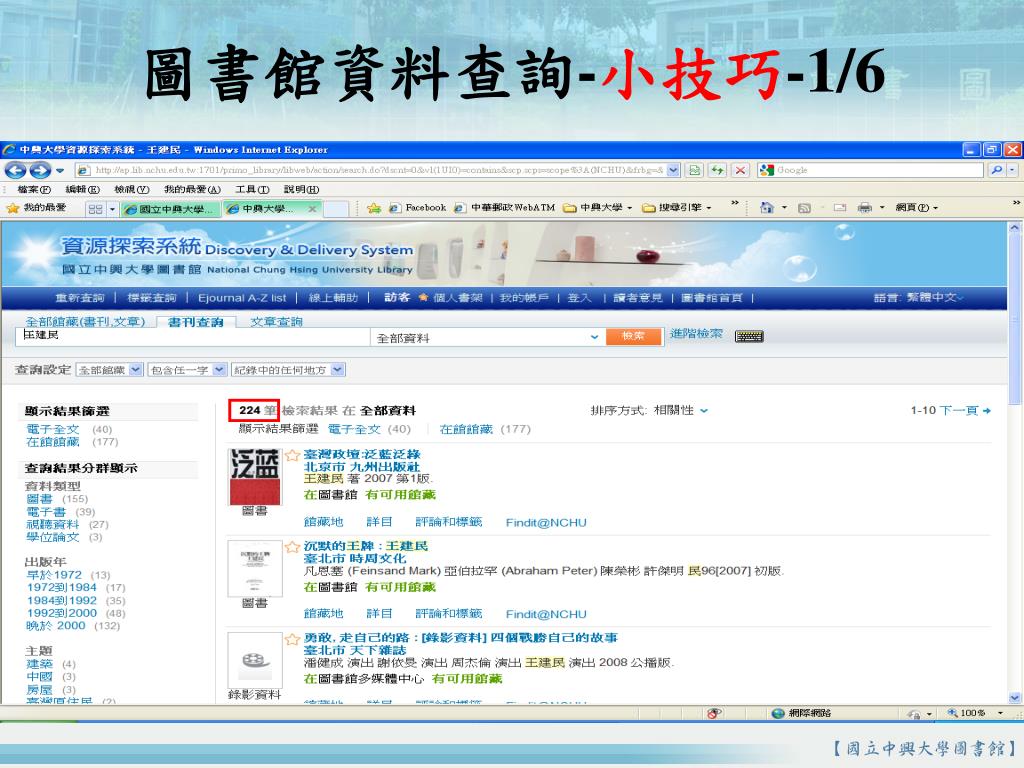The height and width of the screenshot is (768, 1024).
Task: Open the 進階檢索 advanced search link
Action: click(696, 334)
